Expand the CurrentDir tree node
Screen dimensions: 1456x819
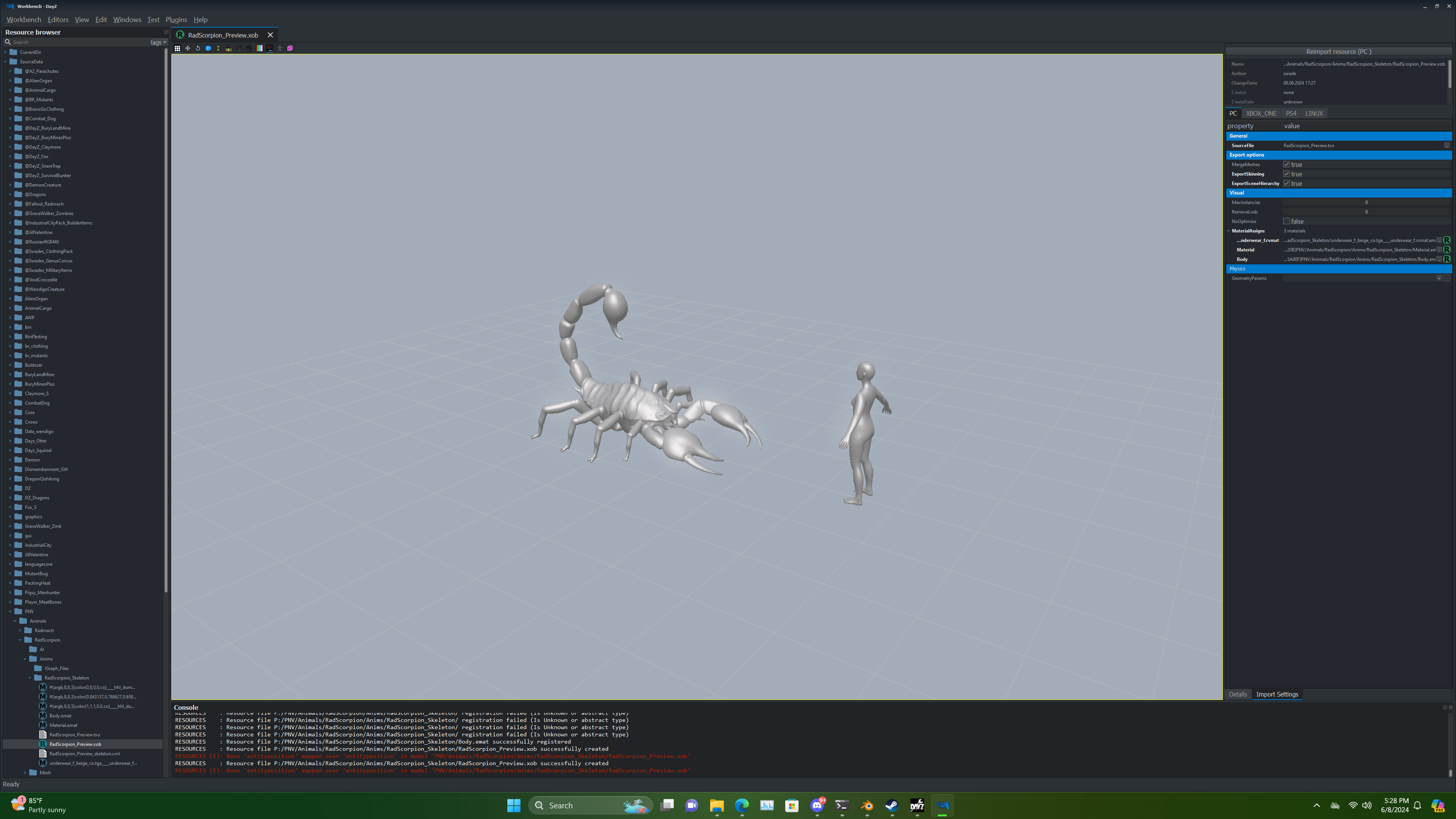tap(6, 52)
